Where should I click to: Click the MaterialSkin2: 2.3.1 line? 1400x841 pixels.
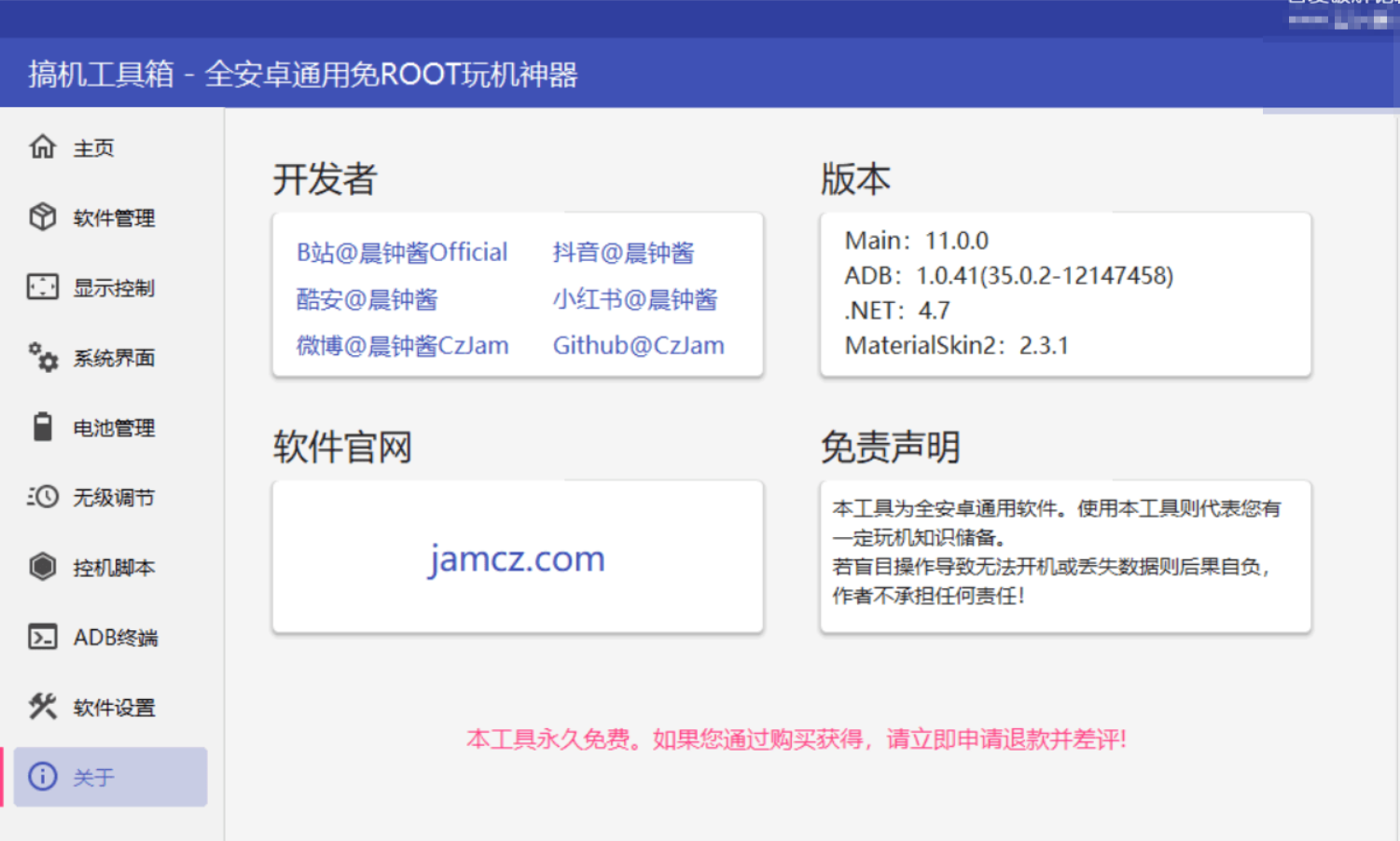956,346
